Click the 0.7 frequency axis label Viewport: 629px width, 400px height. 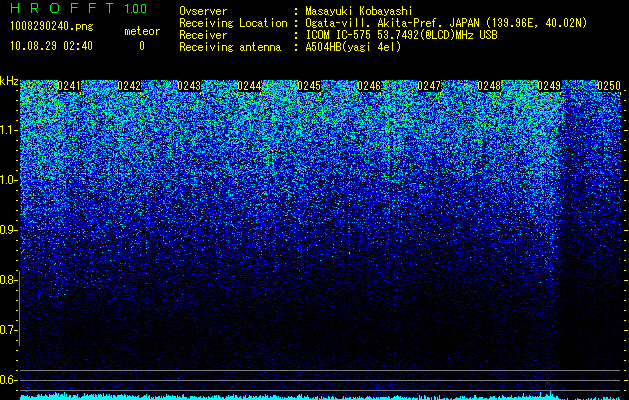[8, 330]
